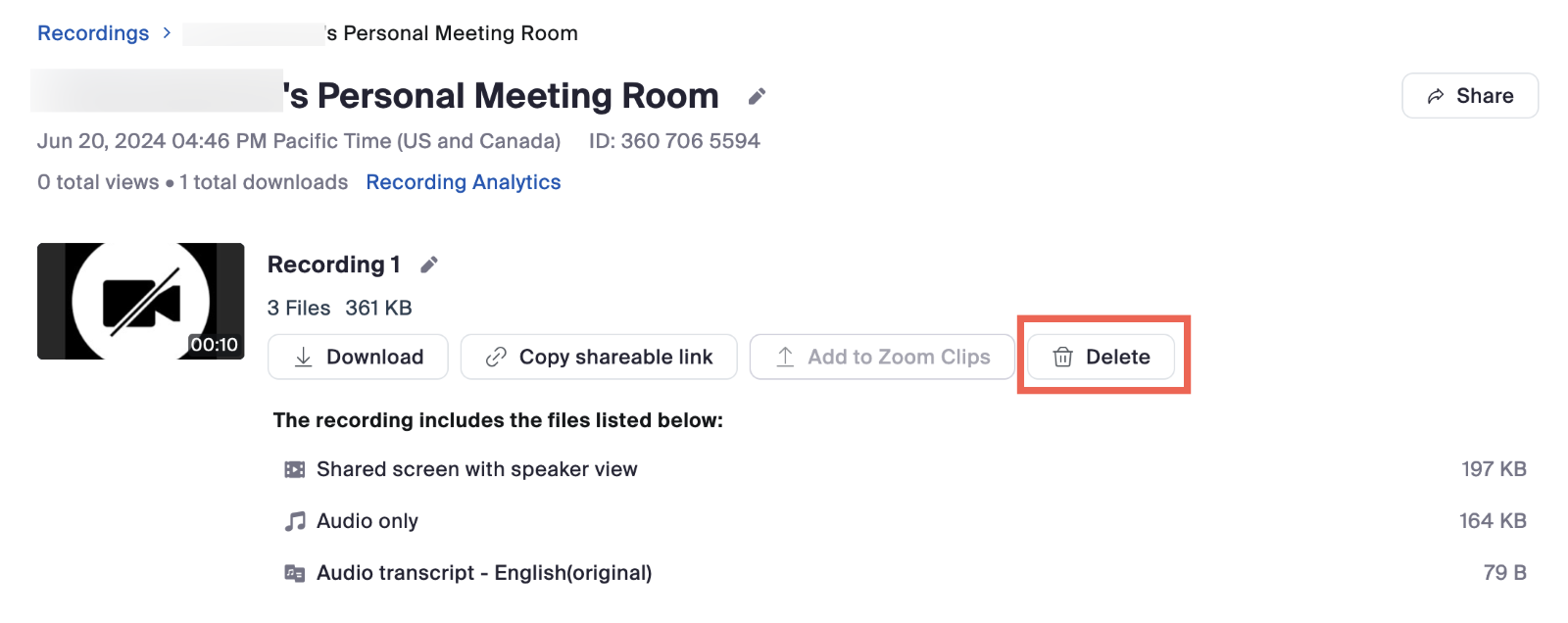Viewport: 1568px width, 623px height.
Task: Click the breadcrumb chevron after Recordings
Action: pyautogui.click(x=167, y=32)
